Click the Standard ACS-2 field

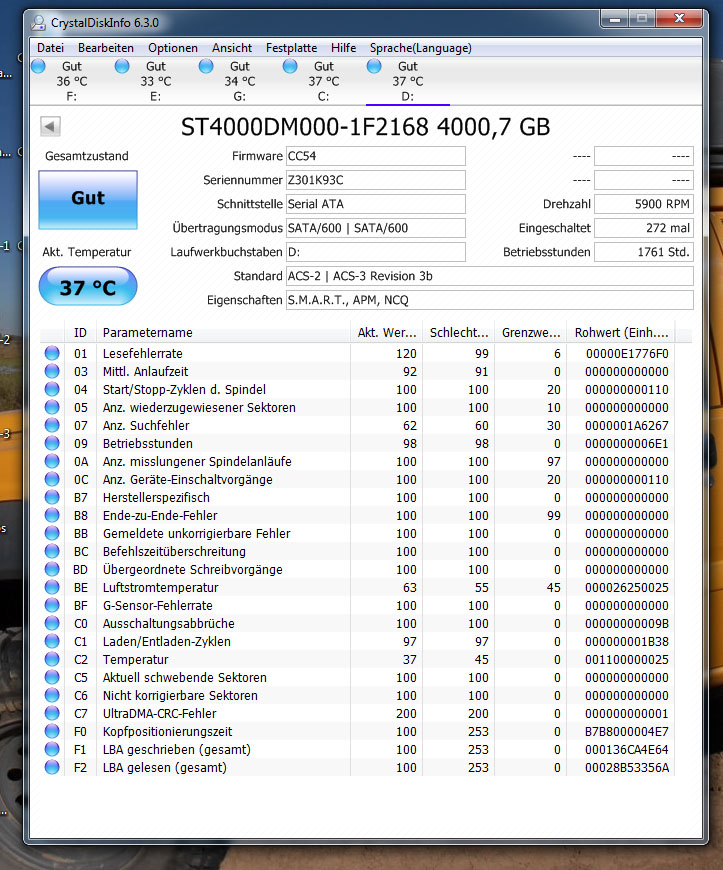point(489,276)
